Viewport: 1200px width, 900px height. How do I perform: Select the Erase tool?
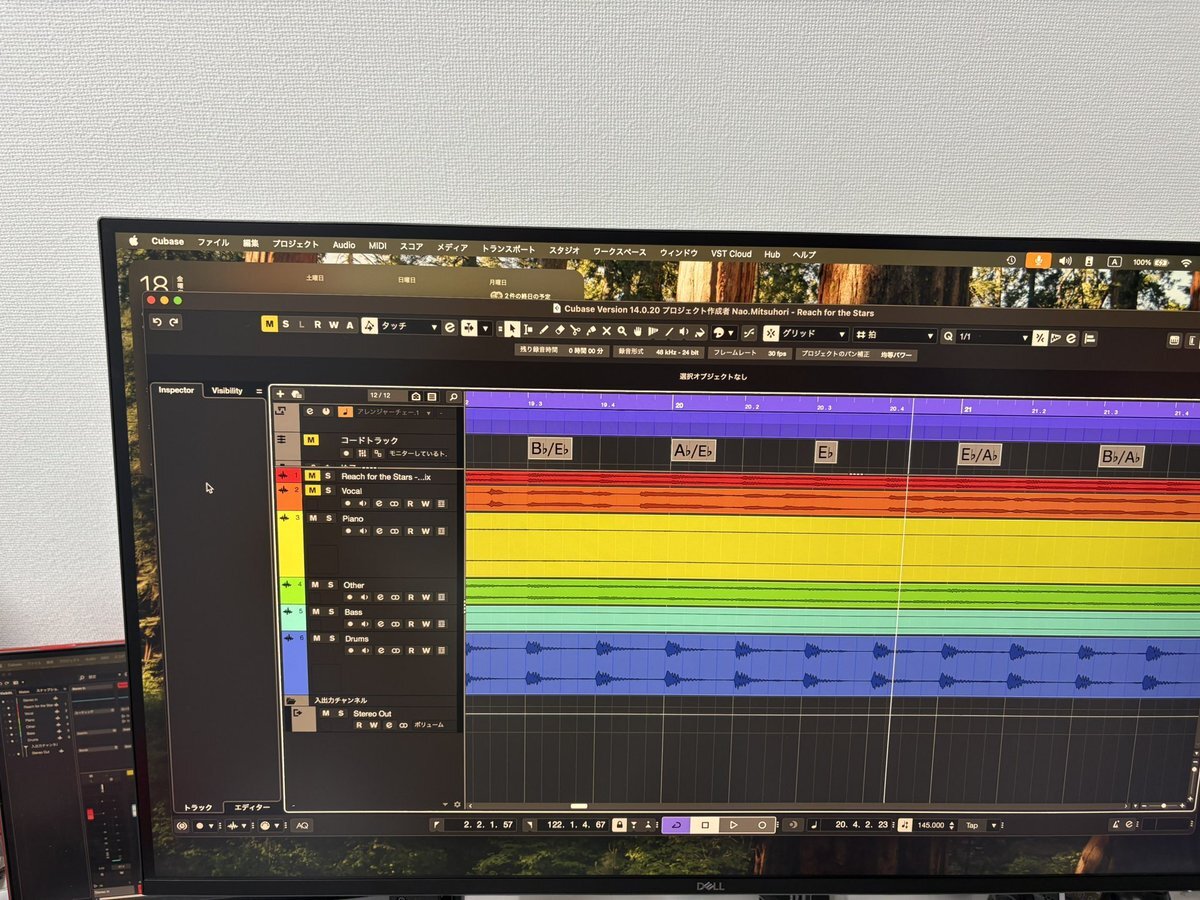[560, 330]
